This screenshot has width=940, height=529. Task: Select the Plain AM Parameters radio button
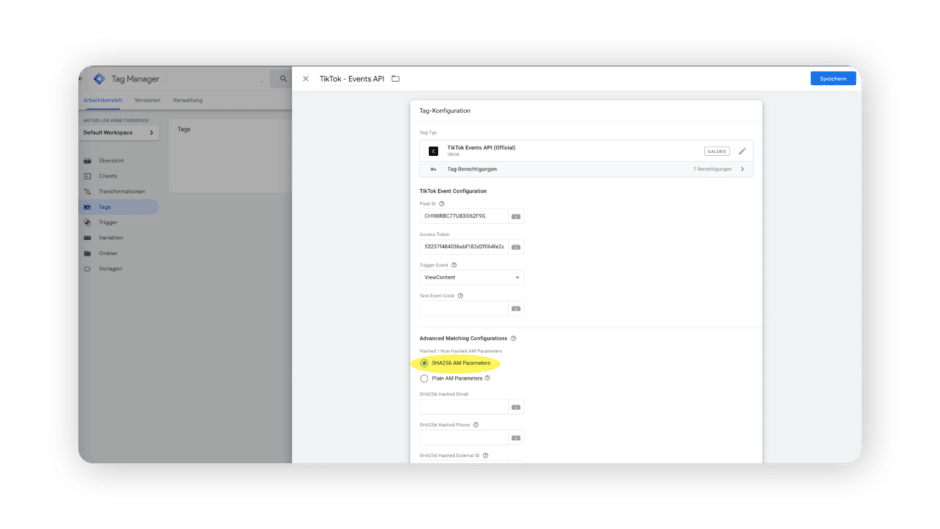(424, 378)
